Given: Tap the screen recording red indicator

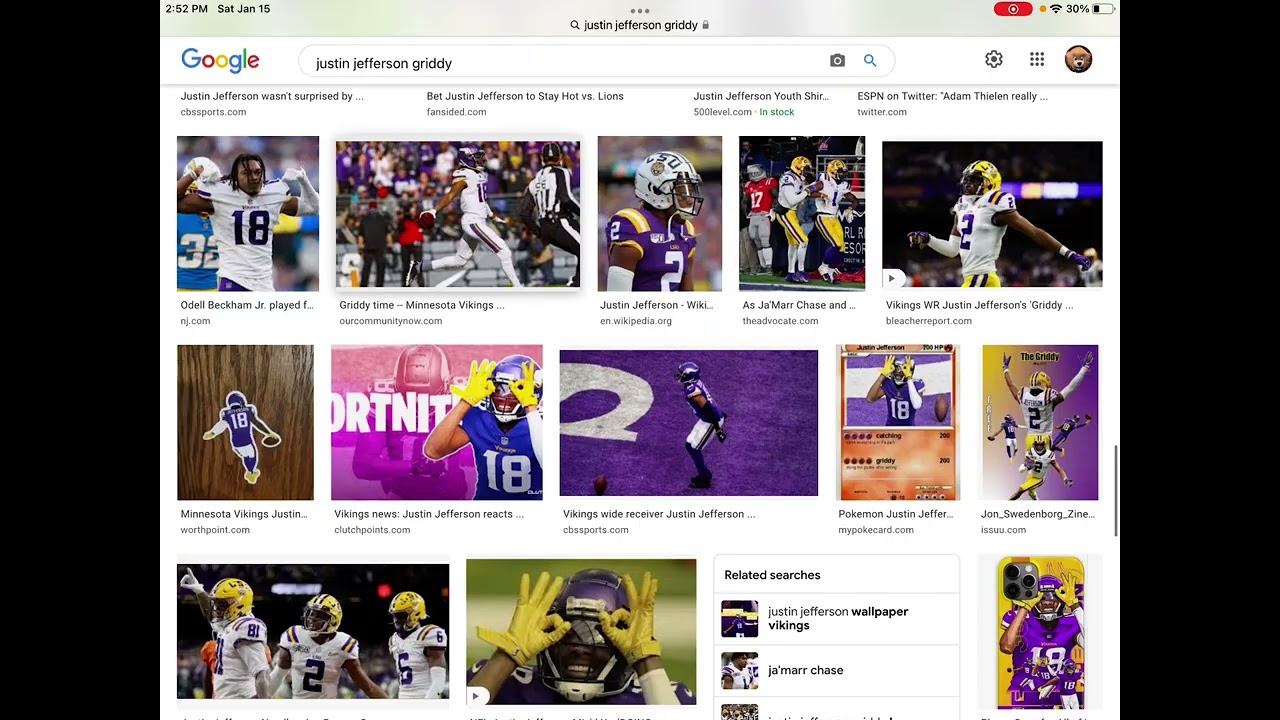Looking at the screenshot, I should click(x=1013, y=9).
